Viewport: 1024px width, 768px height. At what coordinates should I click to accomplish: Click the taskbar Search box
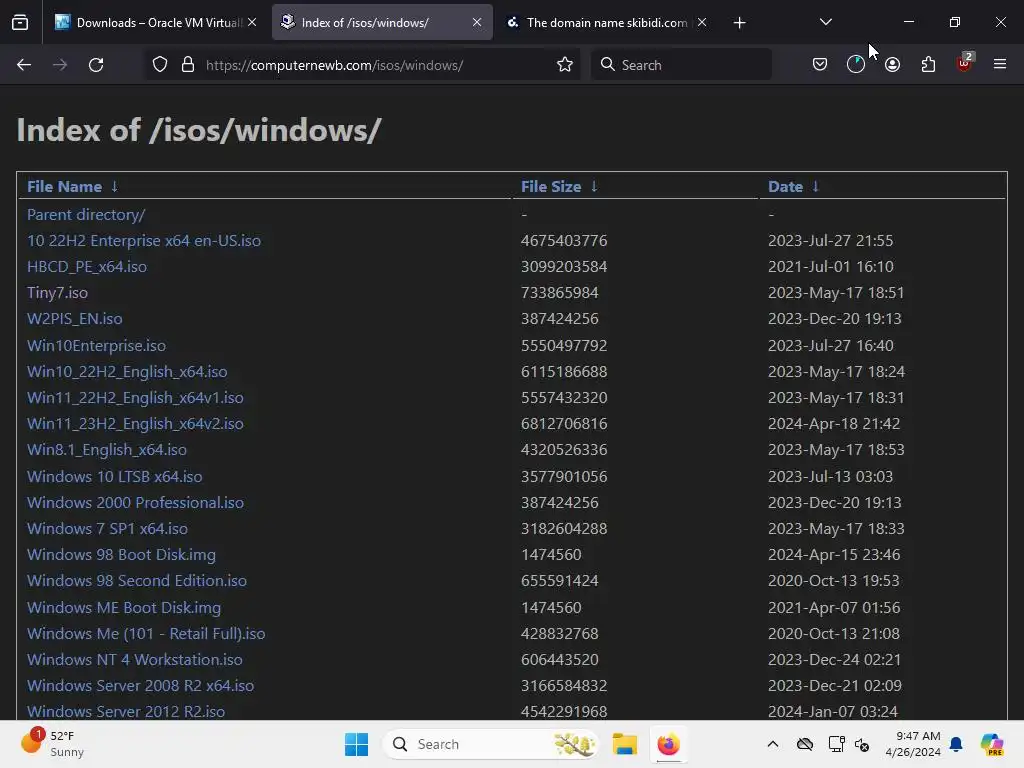(490, 744)
